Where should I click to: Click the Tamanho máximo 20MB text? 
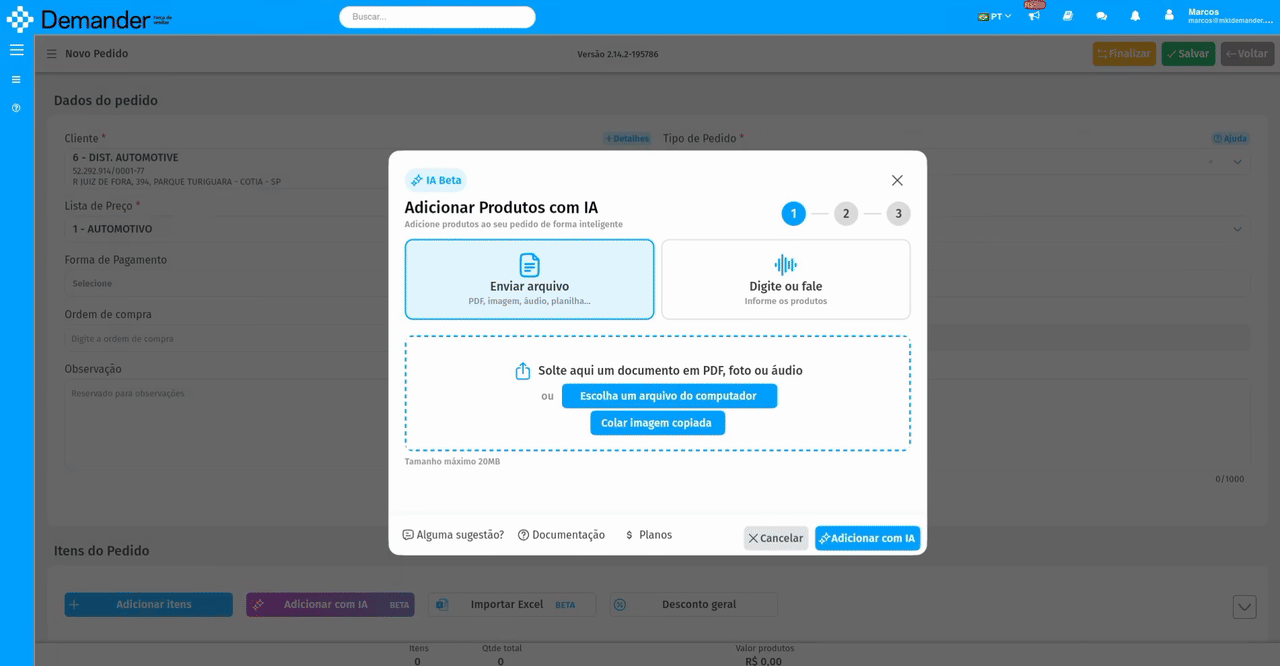click(452, 462)
